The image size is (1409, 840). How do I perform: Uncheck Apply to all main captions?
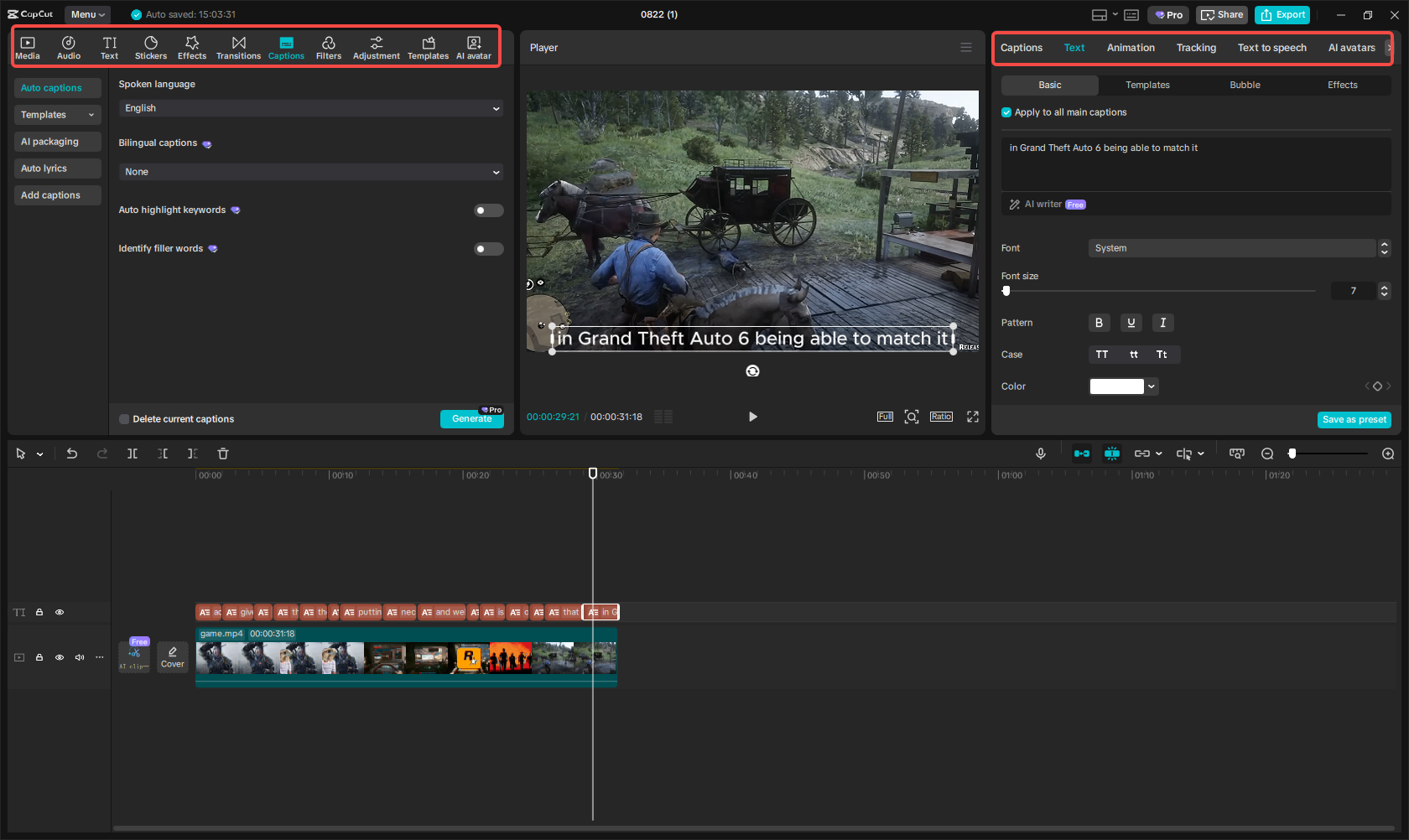pos(1006,111)
